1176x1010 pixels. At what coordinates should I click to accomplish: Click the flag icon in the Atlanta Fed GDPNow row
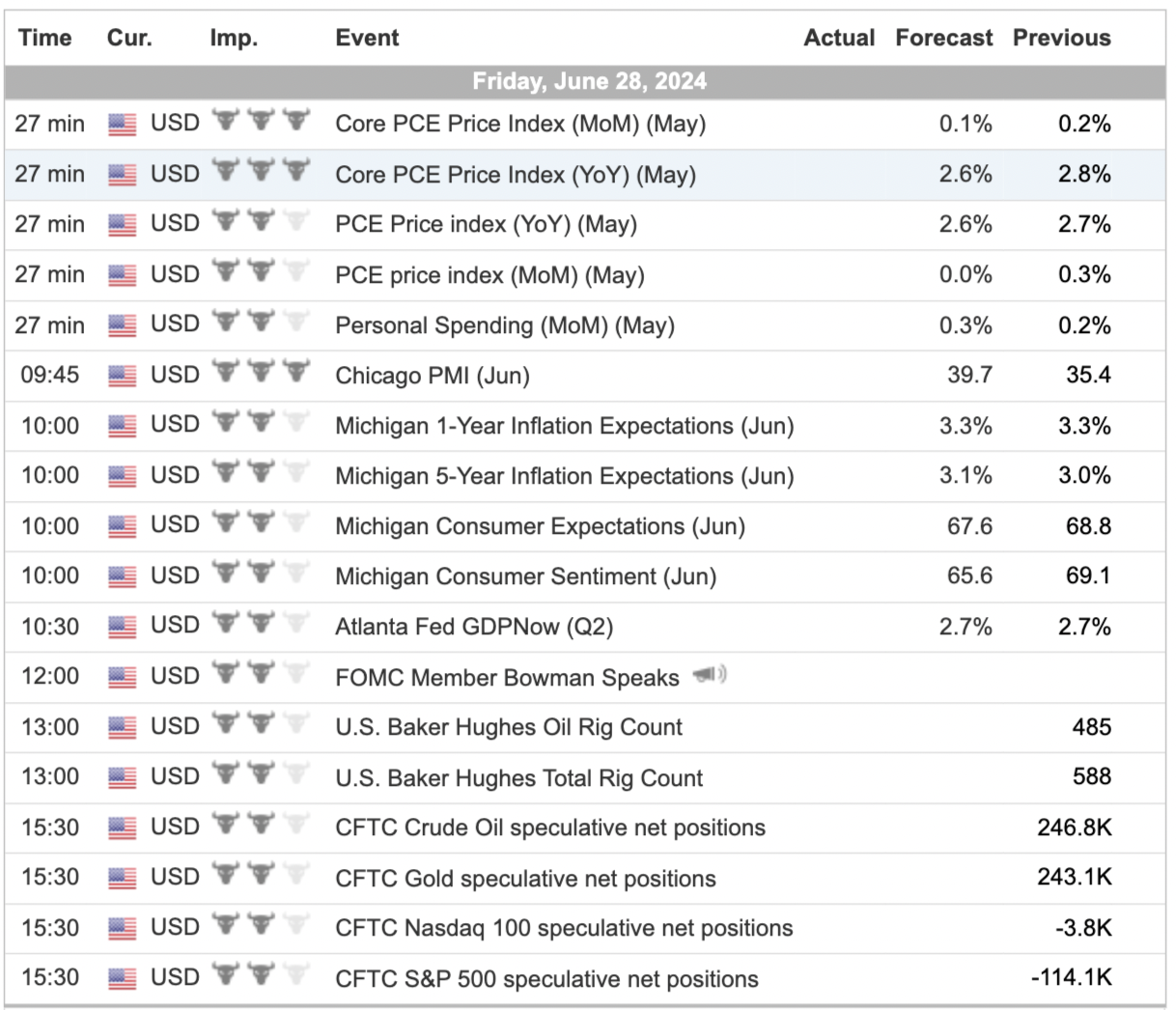click(x=122, y=627)
